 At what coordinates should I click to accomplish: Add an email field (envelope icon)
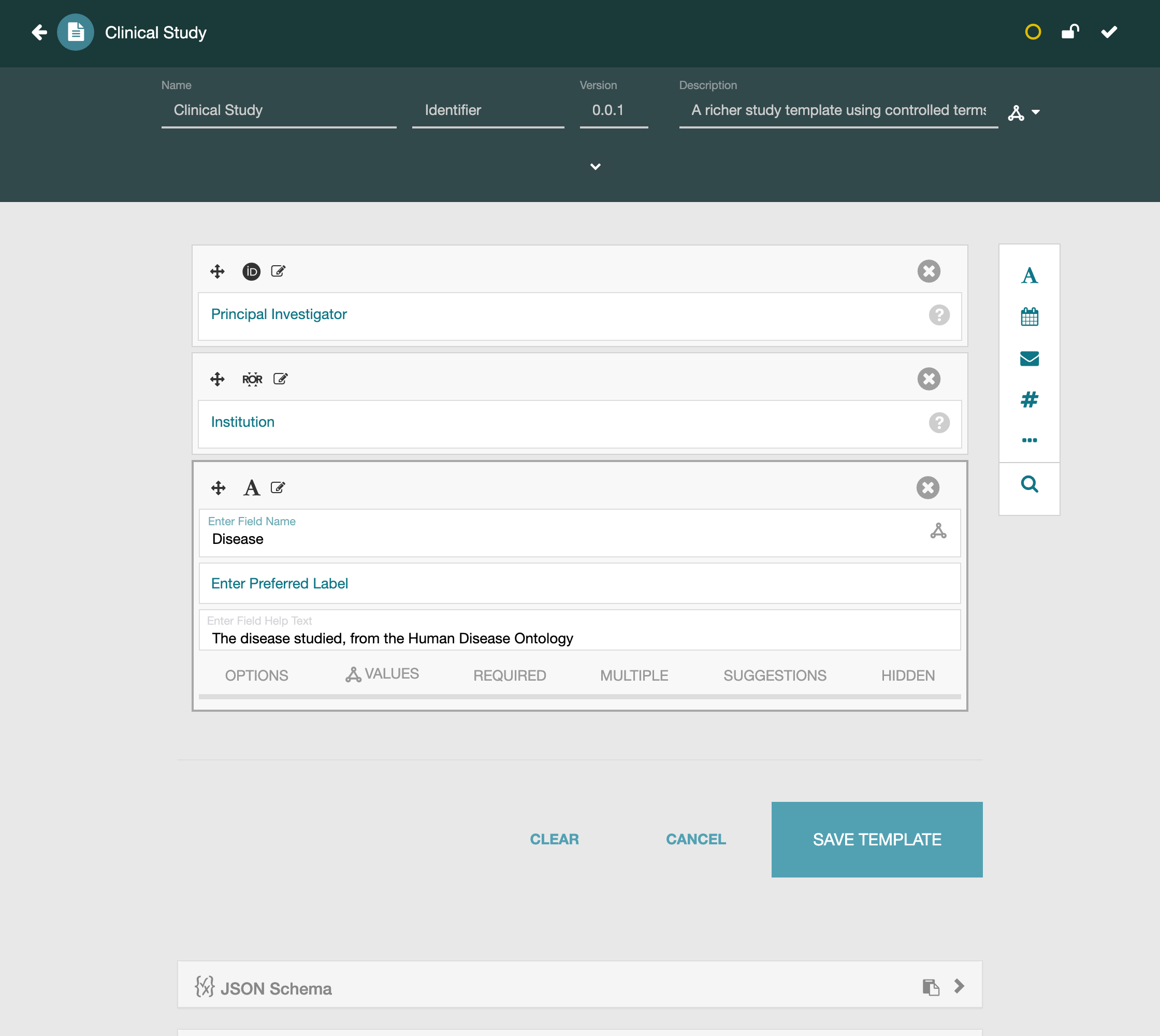[x=1029, y=358]
